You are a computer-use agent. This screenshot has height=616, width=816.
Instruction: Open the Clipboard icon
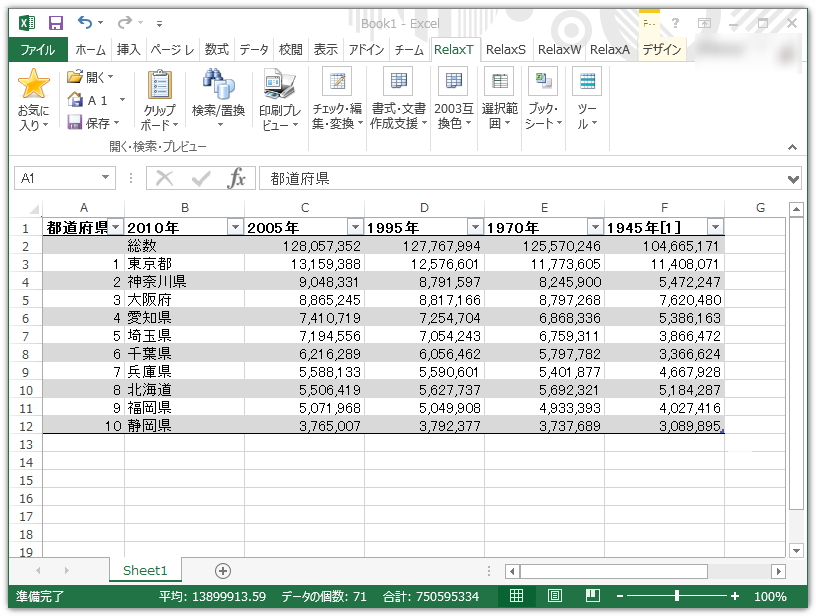[159, 84]
